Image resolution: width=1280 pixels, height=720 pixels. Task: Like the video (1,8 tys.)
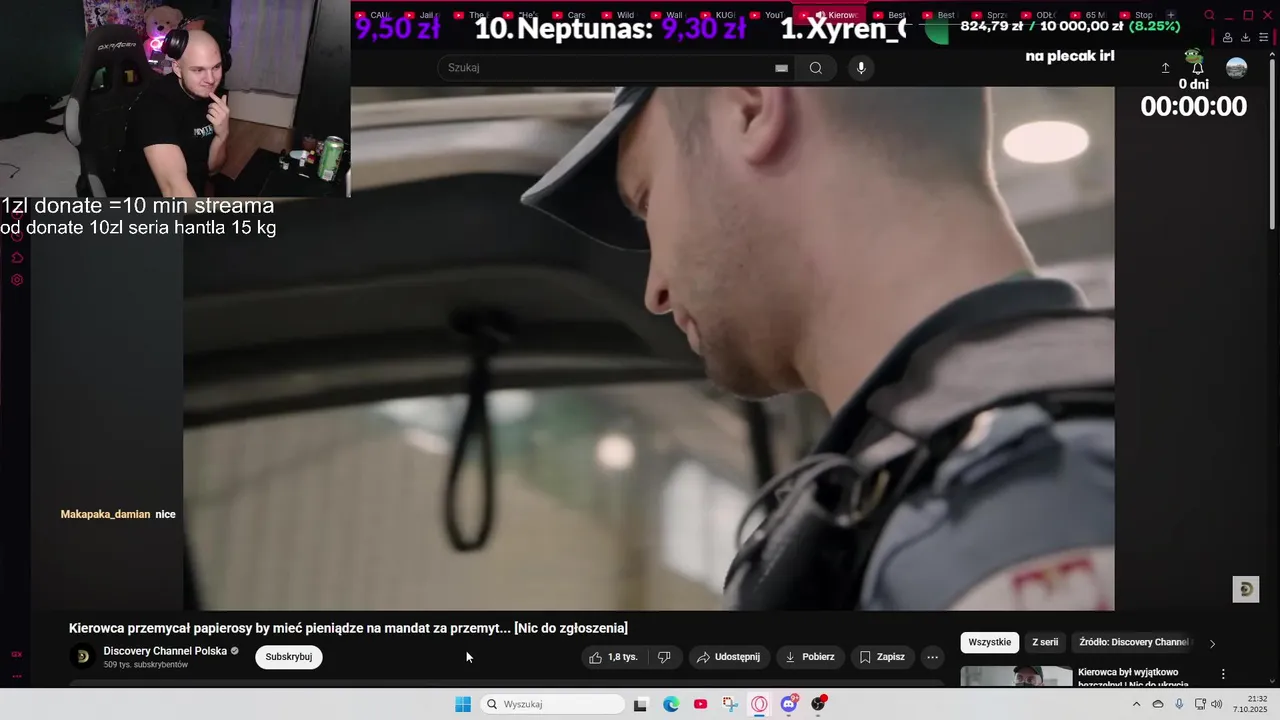pos(613,657)
